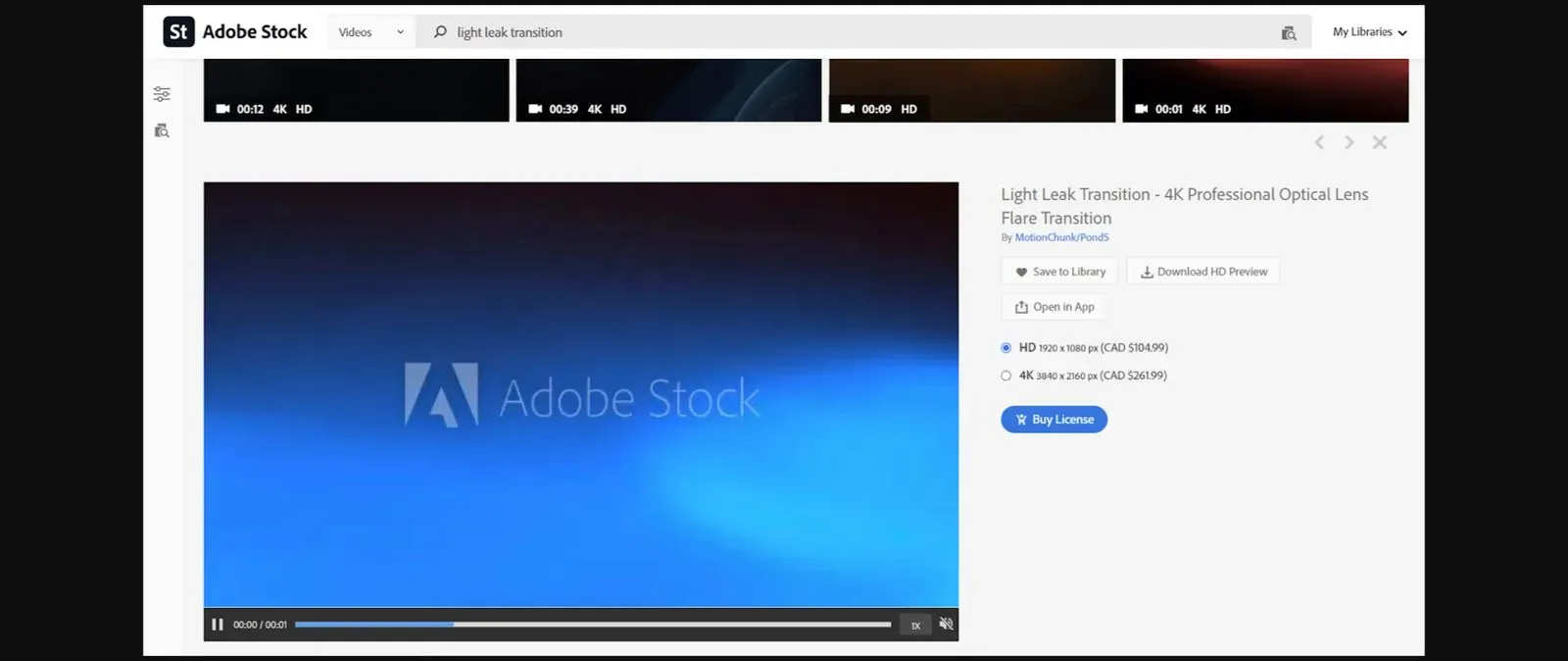The width and height of the screenshot is (1568, 661).
Task: Click the Adobe Stock logo icon
Action: pos(178,32)
